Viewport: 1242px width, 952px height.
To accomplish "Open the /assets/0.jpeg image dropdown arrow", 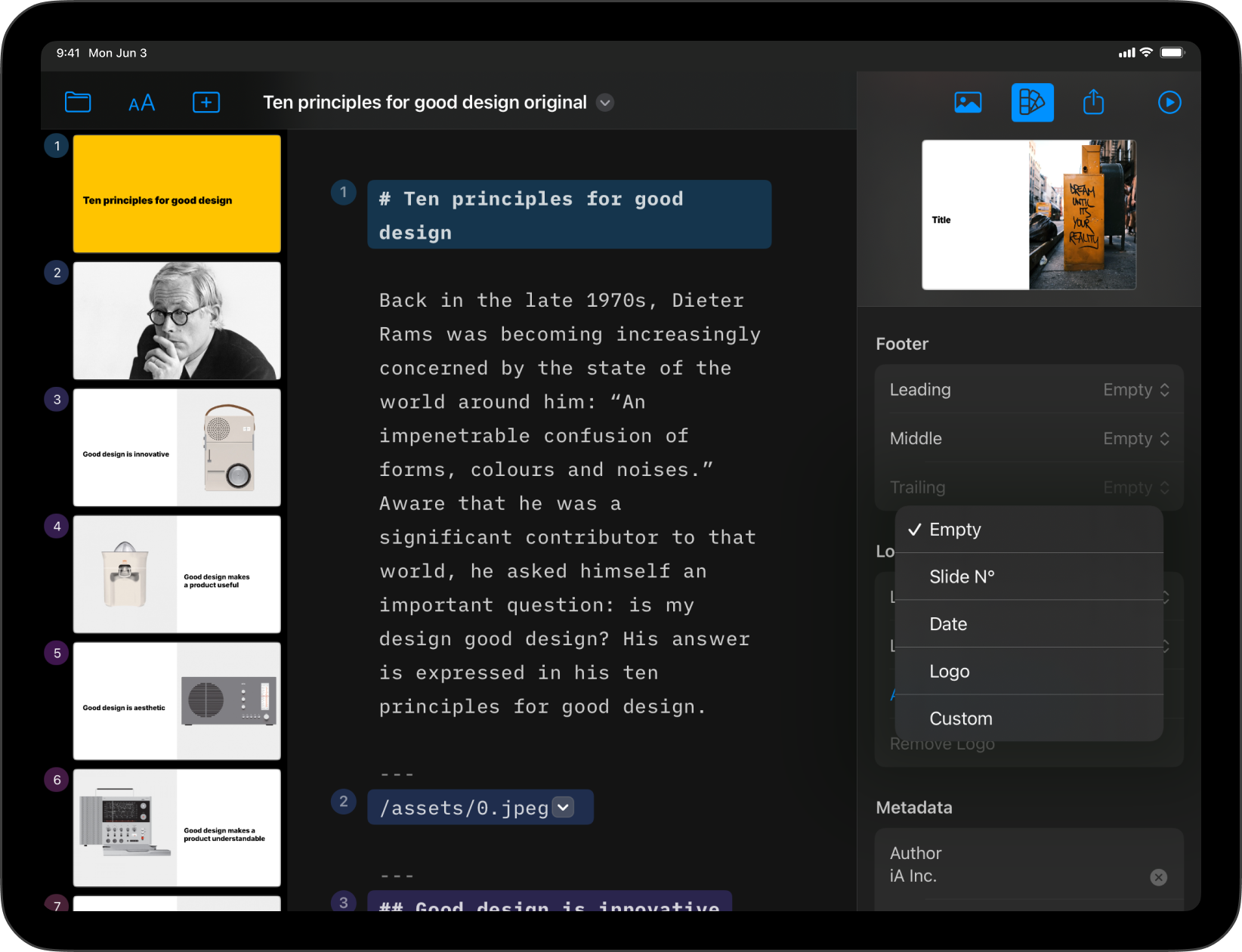I will 563,807.
